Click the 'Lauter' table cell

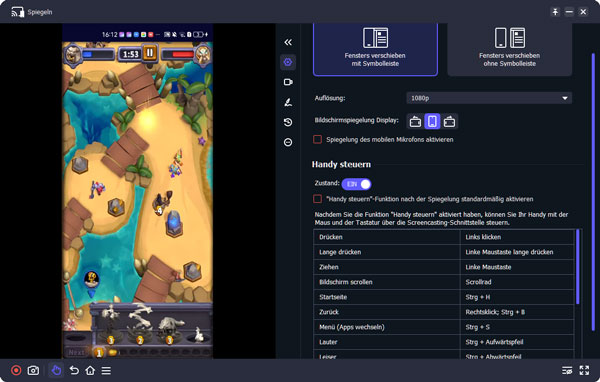386,342
